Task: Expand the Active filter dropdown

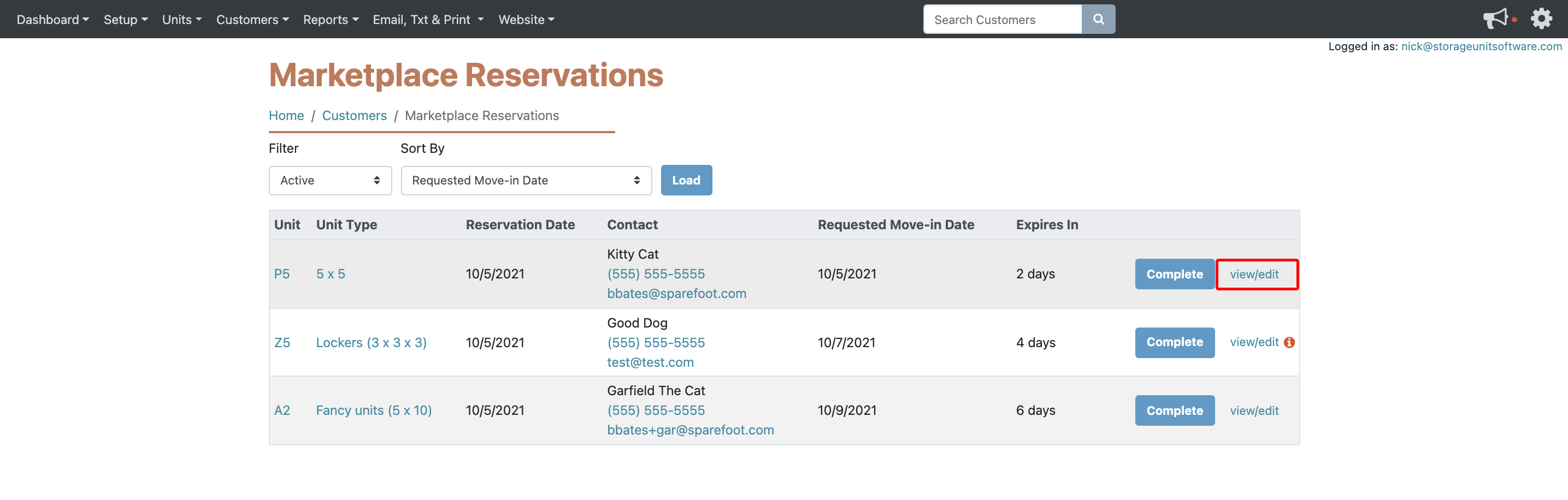Action: [x=330, y=181]
